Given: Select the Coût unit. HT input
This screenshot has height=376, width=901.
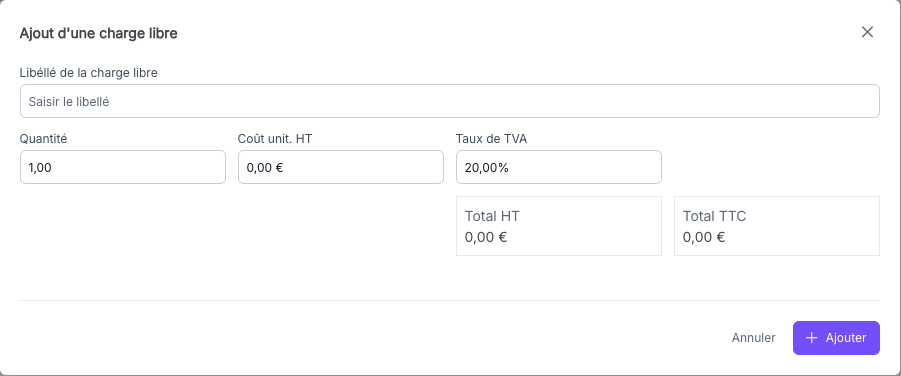Looking at the screenshot, I should point(341,167).
